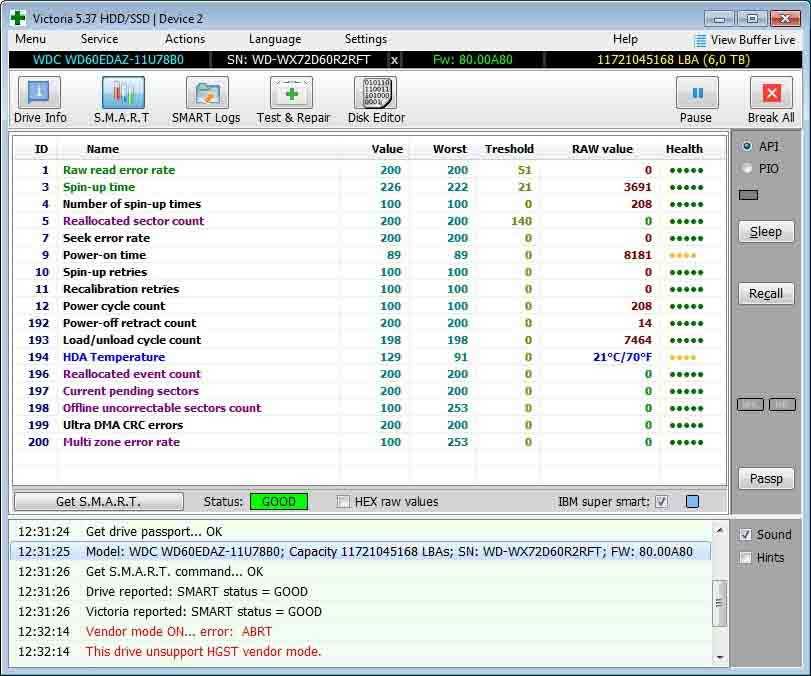
Task: Select Ultra DMA CRC errors row
Action: [x=368, y=425]
